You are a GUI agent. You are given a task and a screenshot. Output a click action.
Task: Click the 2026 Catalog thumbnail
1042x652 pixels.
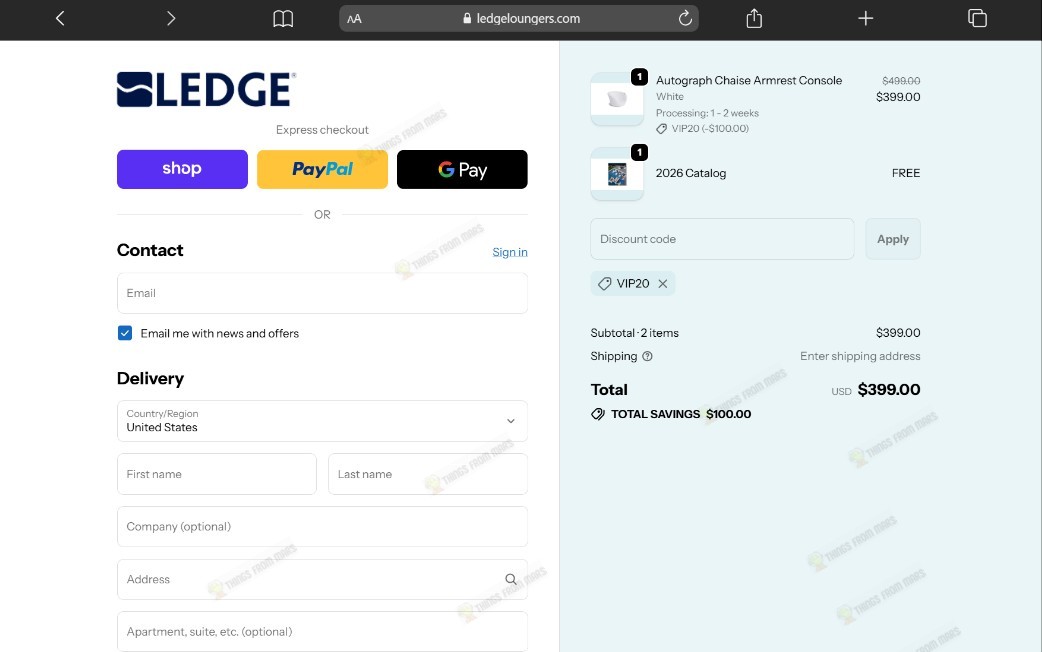(x=617, y=174)
